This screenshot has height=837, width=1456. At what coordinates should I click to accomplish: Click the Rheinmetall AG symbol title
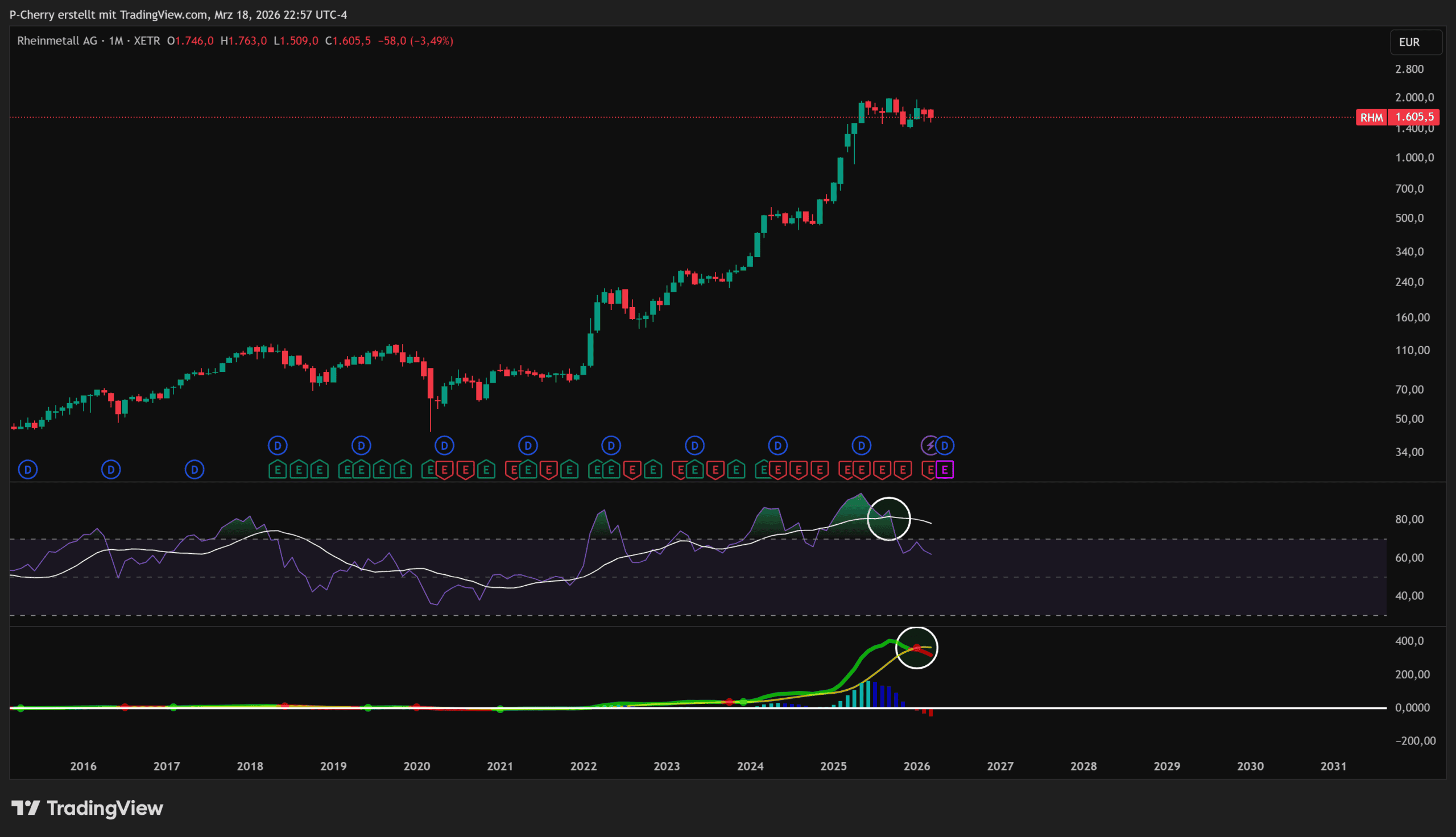pos(57,41)
